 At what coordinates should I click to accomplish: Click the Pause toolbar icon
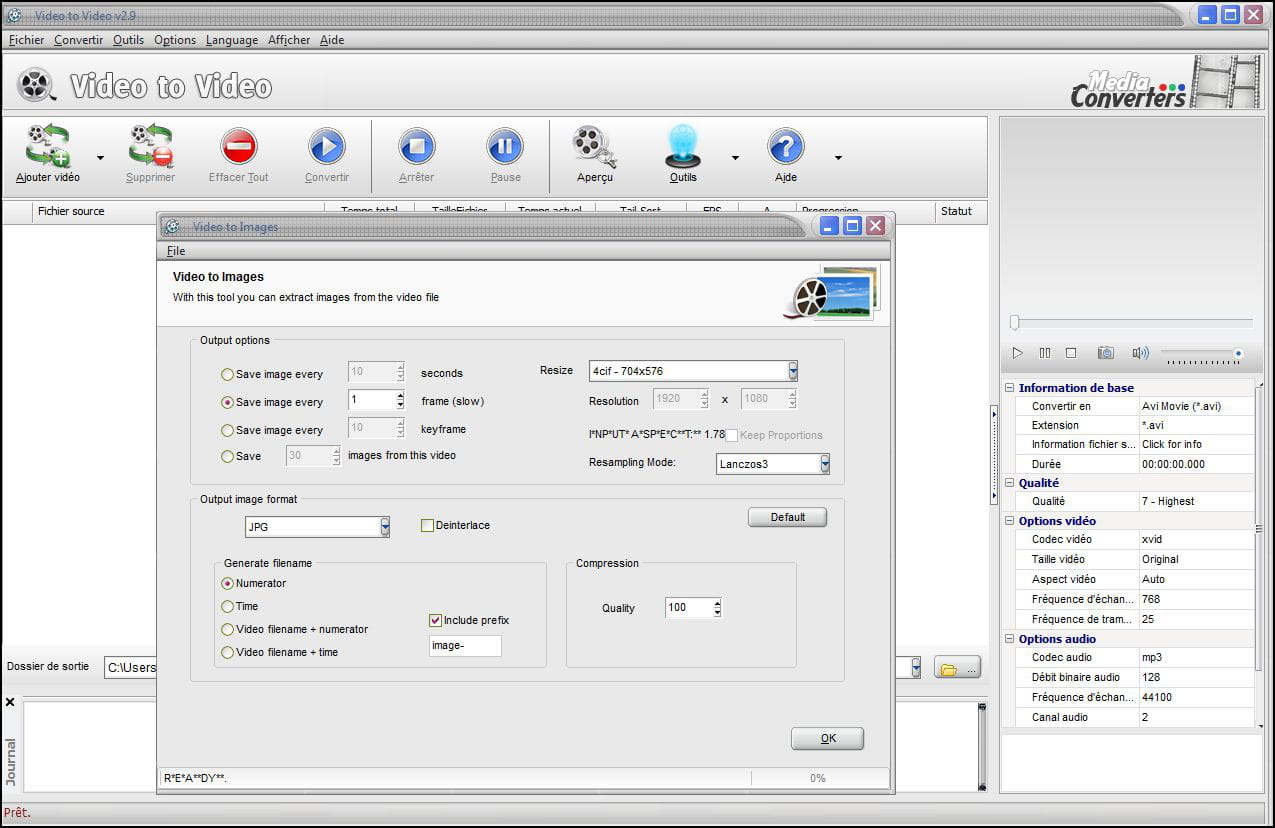point(505,147)
